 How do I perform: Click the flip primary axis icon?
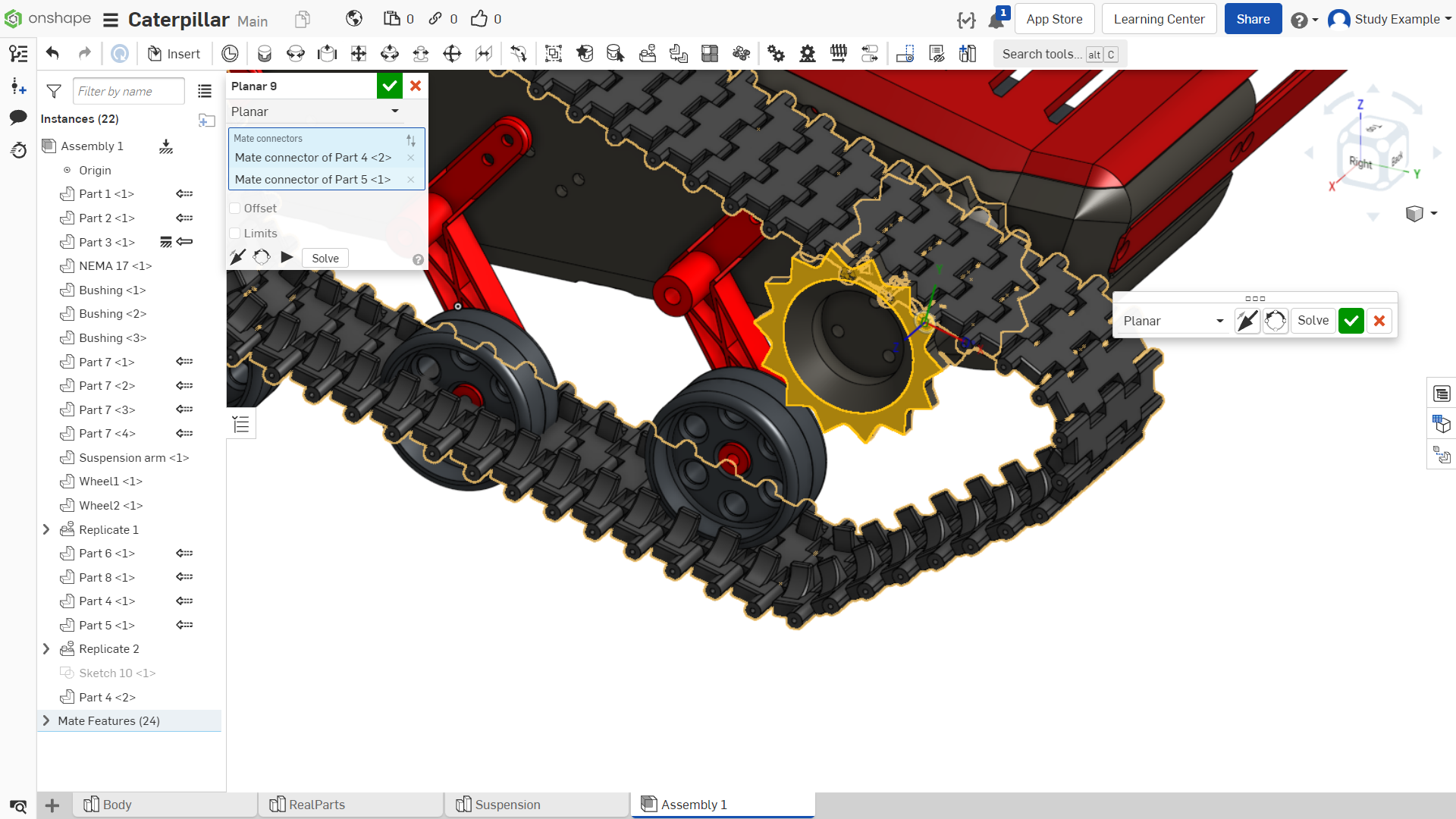(237, 258)
